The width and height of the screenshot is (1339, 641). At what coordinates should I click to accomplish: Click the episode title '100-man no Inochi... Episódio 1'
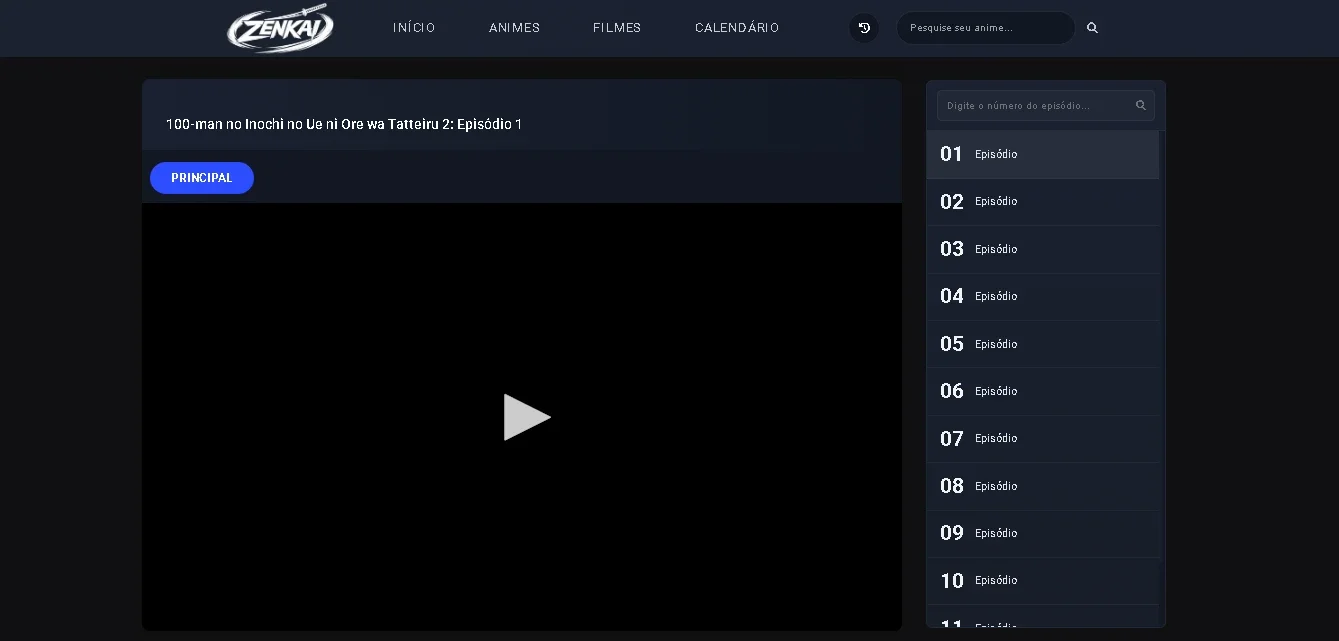pos(344,124)
